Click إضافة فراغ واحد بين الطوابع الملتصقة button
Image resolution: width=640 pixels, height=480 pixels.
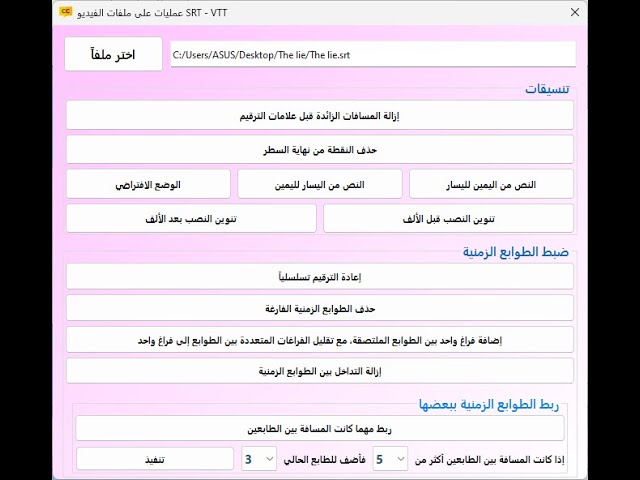pos(320,340)
